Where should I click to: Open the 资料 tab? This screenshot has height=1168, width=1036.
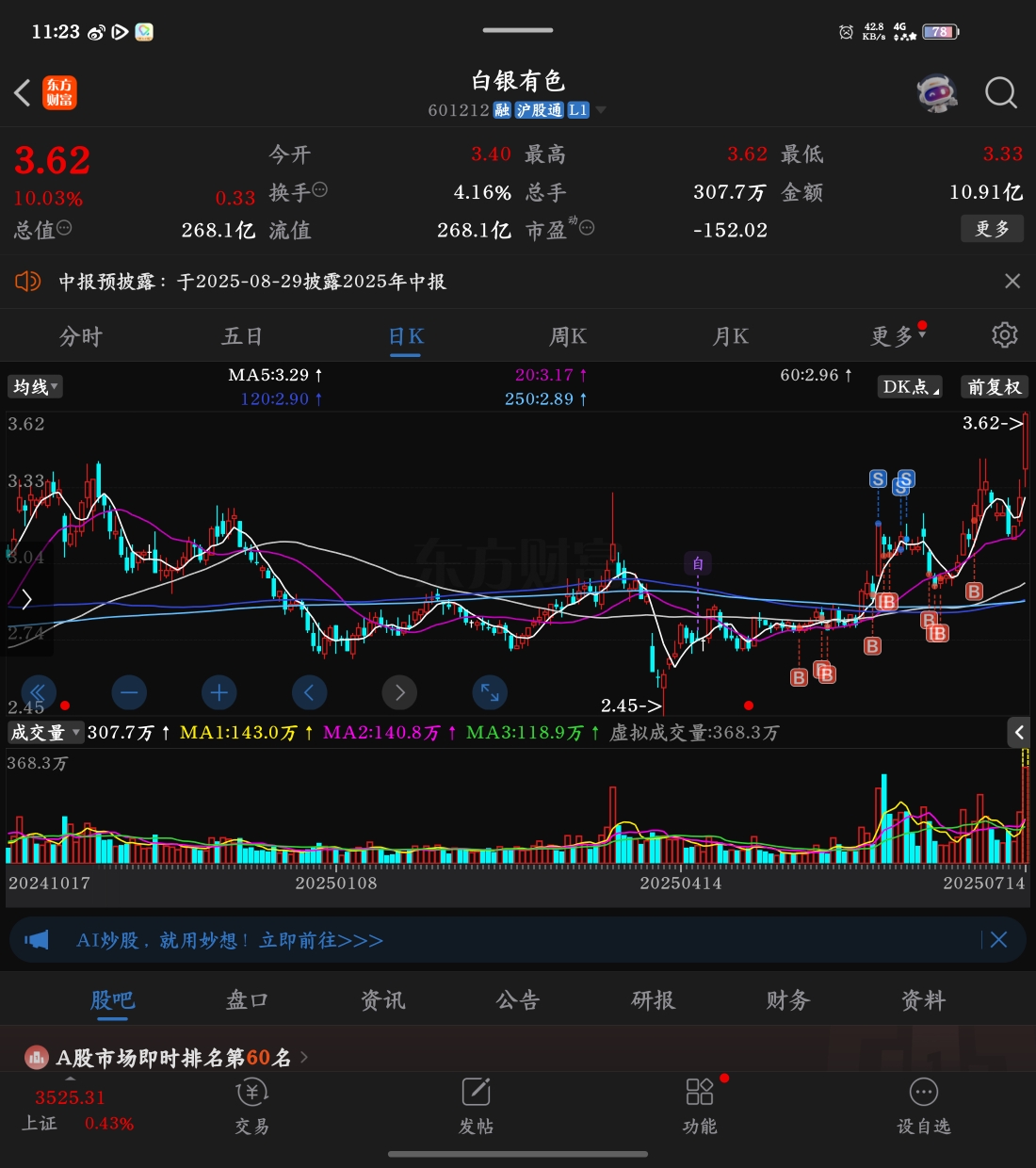coord(923,1000)
